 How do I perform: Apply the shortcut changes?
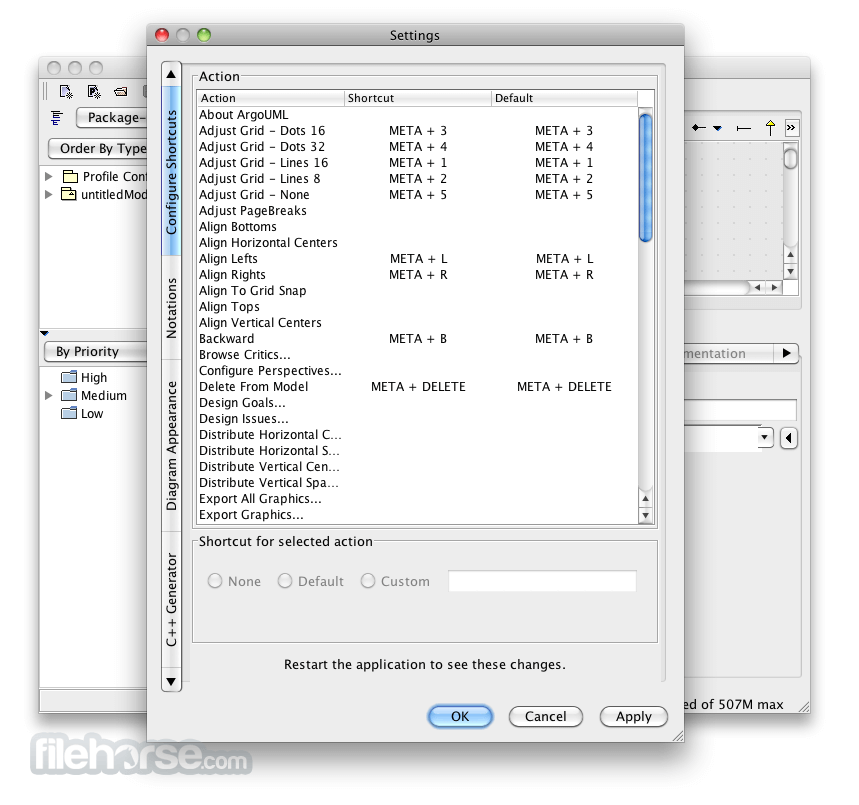tap(633, 717)
